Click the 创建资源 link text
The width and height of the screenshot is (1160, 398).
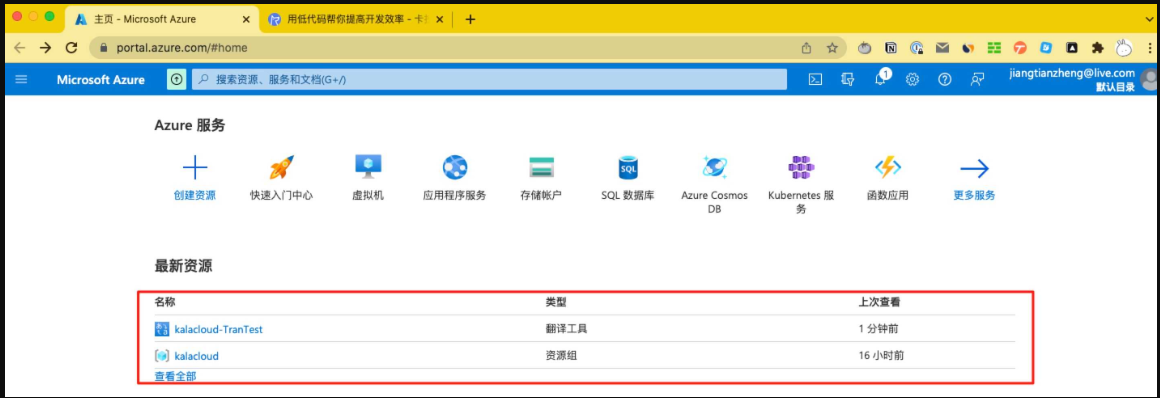click(195, 196)
